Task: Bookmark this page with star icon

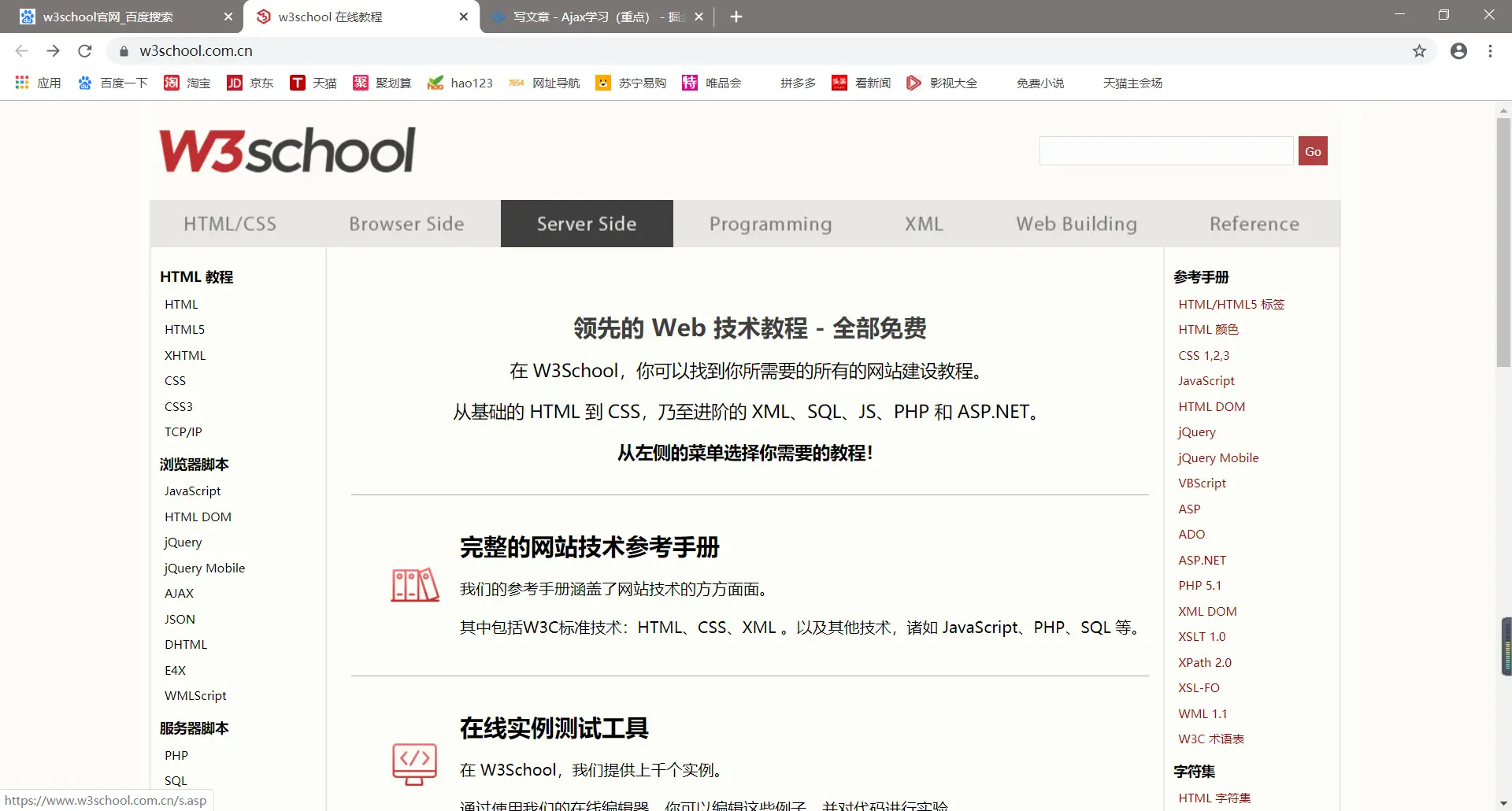Action: coord(1419,51)
